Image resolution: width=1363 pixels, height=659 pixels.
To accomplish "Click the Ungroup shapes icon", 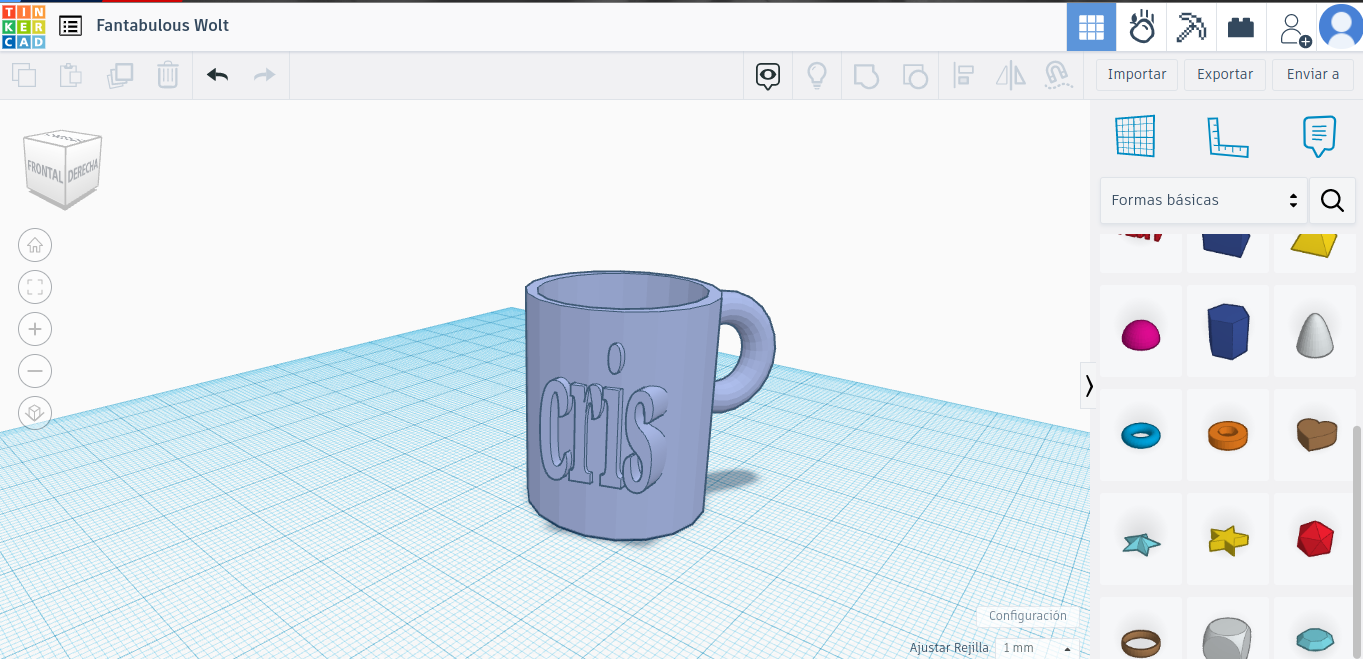I will (x=914, y=76).
